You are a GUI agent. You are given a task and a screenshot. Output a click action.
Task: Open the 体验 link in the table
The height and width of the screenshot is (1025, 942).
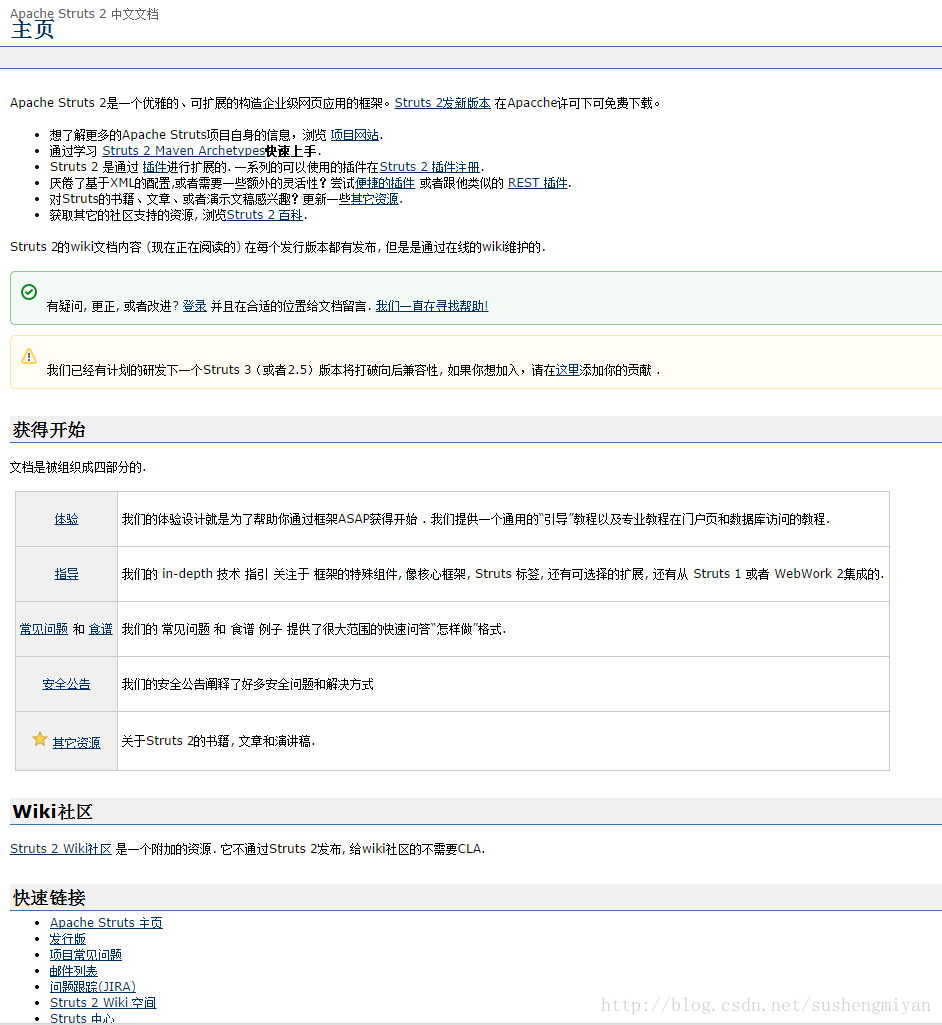tap(66, 519)
